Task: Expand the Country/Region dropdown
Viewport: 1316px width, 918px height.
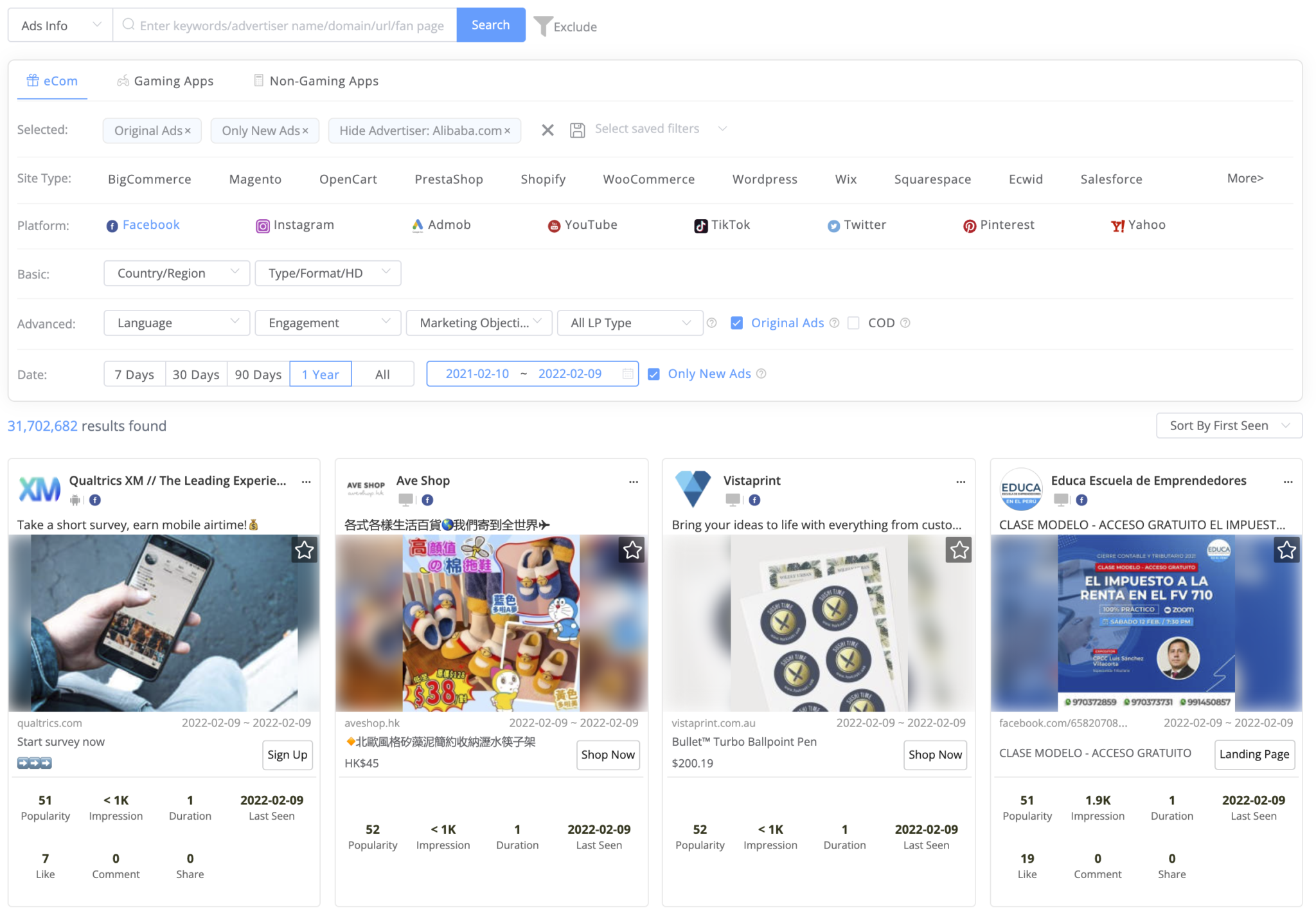Action: click(176, 273)
